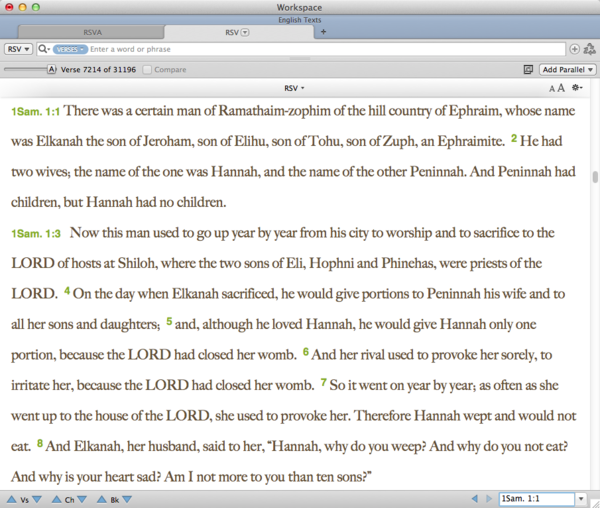Click the word 'Jeroham' in verse 1
The image size is (600, 508).
[168, 141]
